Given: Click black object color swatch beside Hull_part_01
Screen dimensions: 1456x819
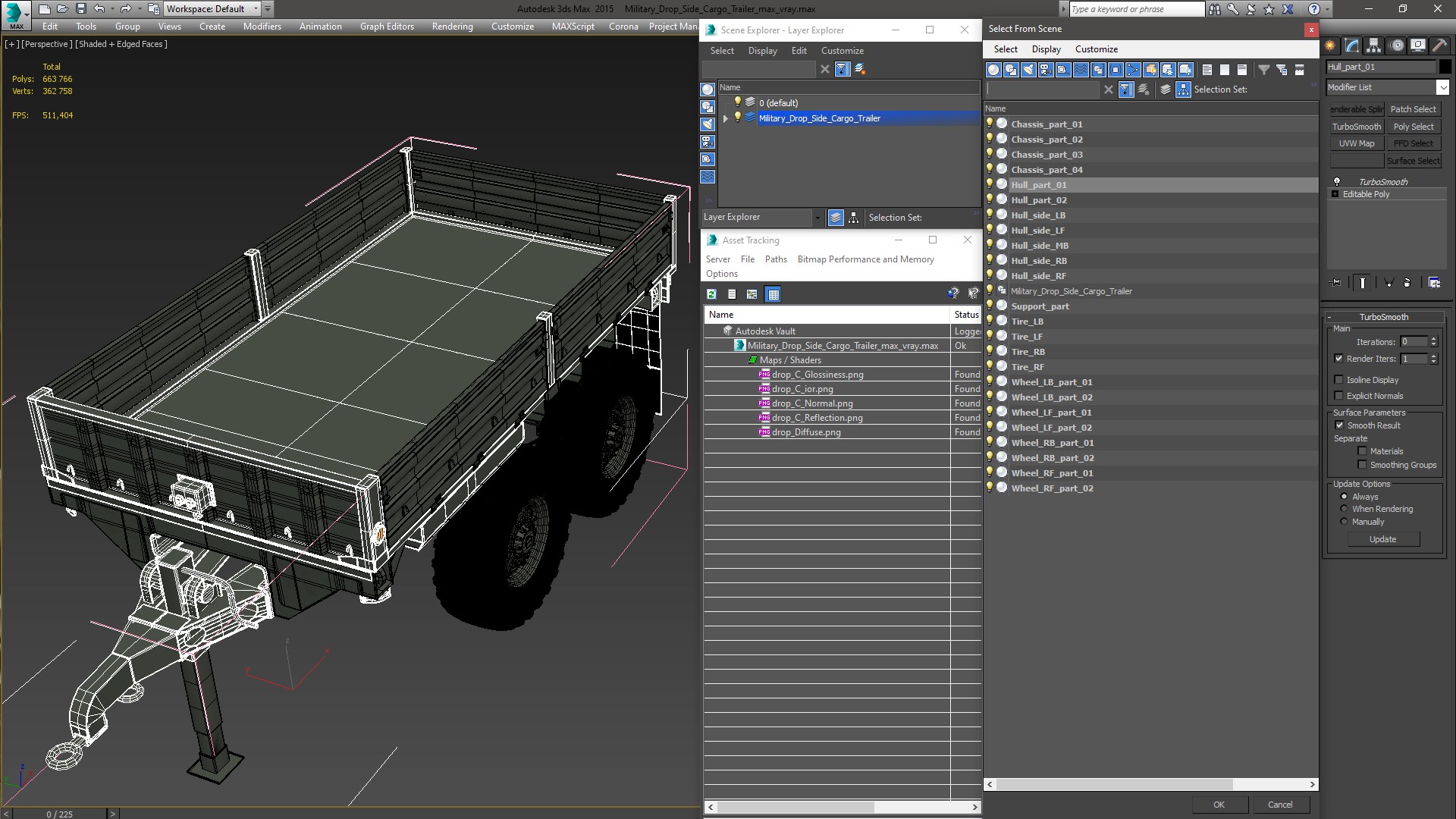Looking at the screenshot, I should 1445,67.
